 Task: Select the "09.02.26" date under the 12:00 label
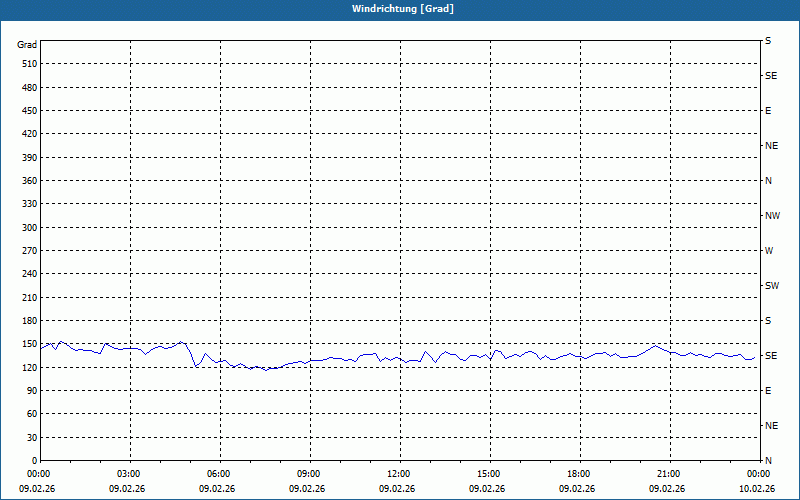(x=397, y=489)
